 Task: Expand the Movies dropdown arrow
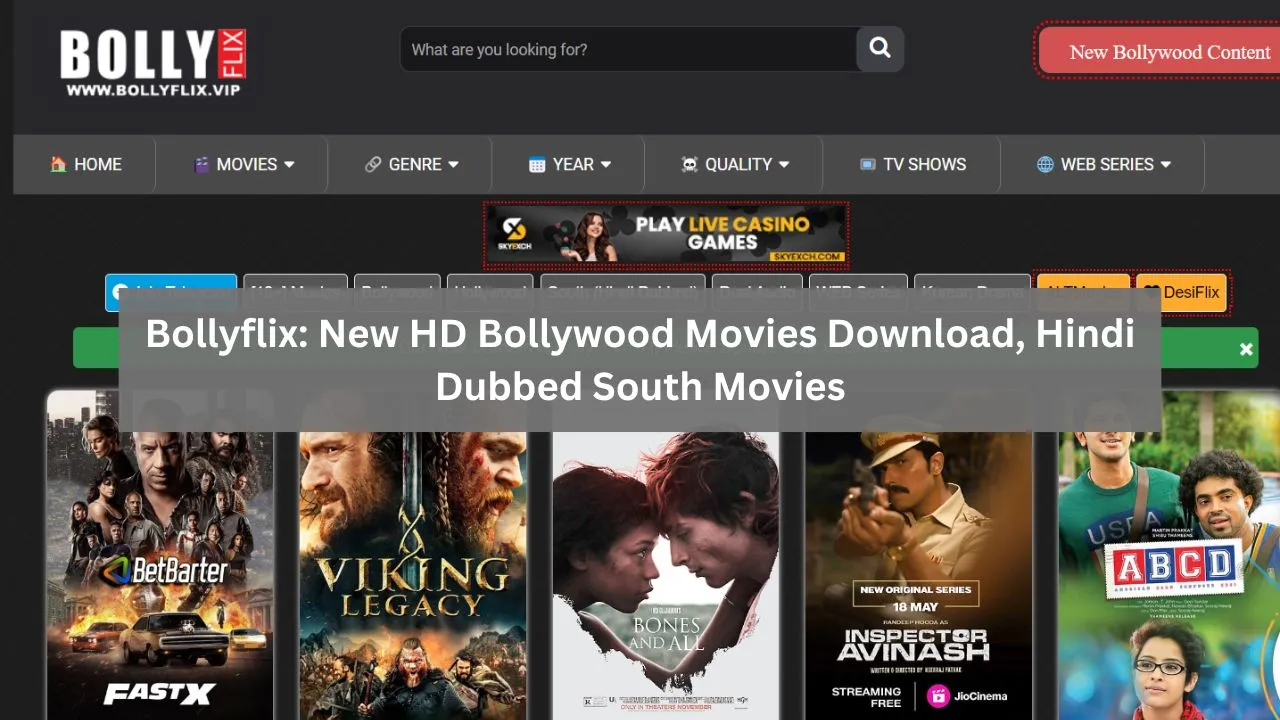[x=289, y=164]
